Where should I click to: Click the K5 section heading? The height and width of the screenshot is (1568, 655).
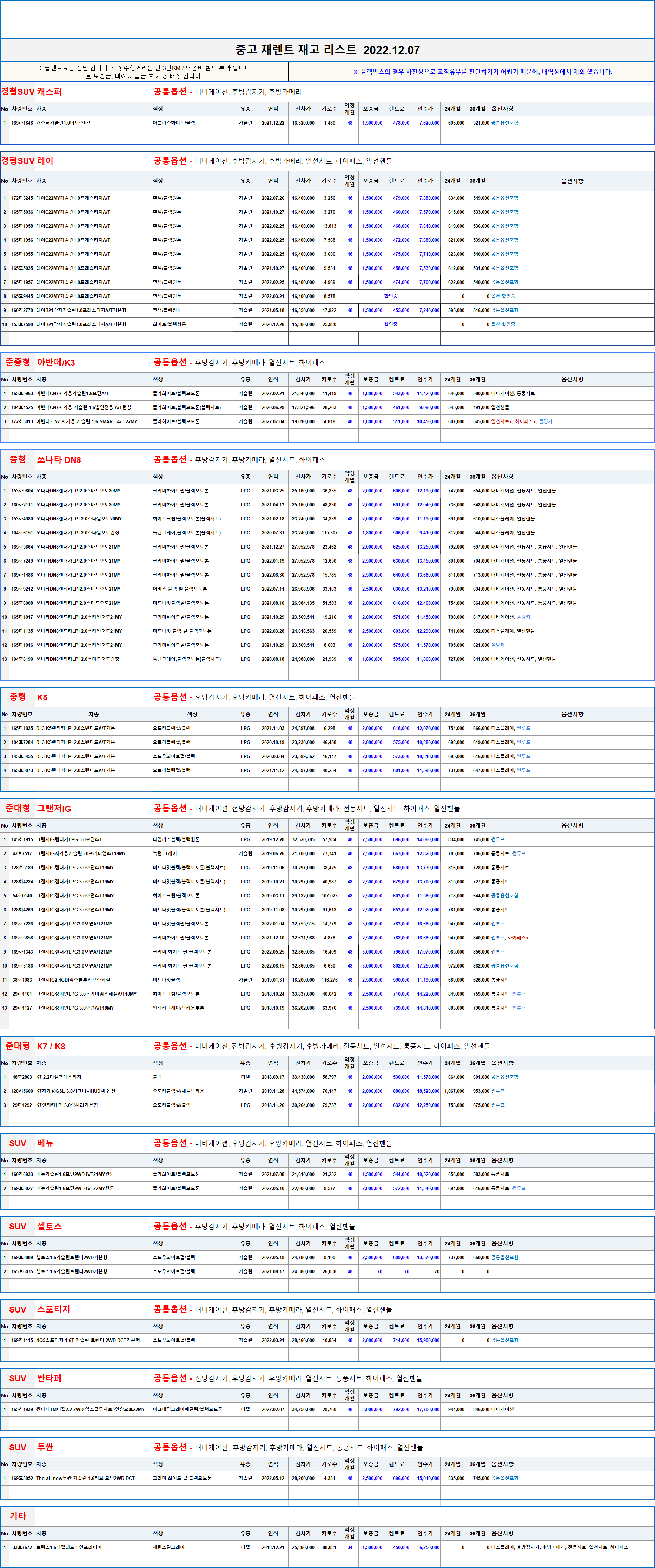click(42, 698)
